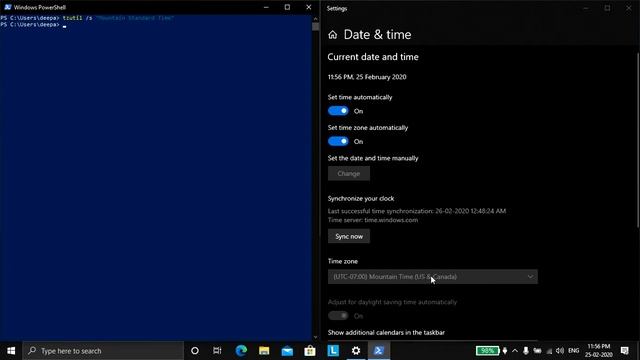Click the blue L app taskbar icon

pos(333,351)
